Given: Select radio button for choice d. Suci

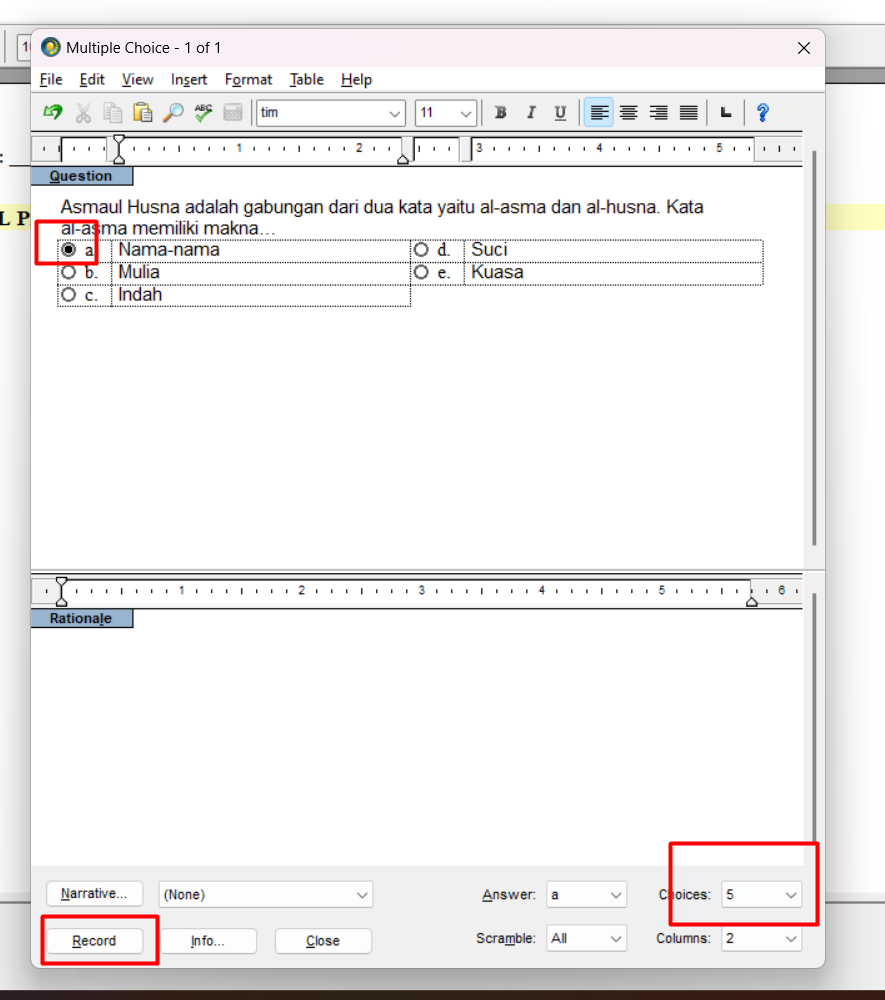Looking at the screenshot, I should tap(421, 249).
